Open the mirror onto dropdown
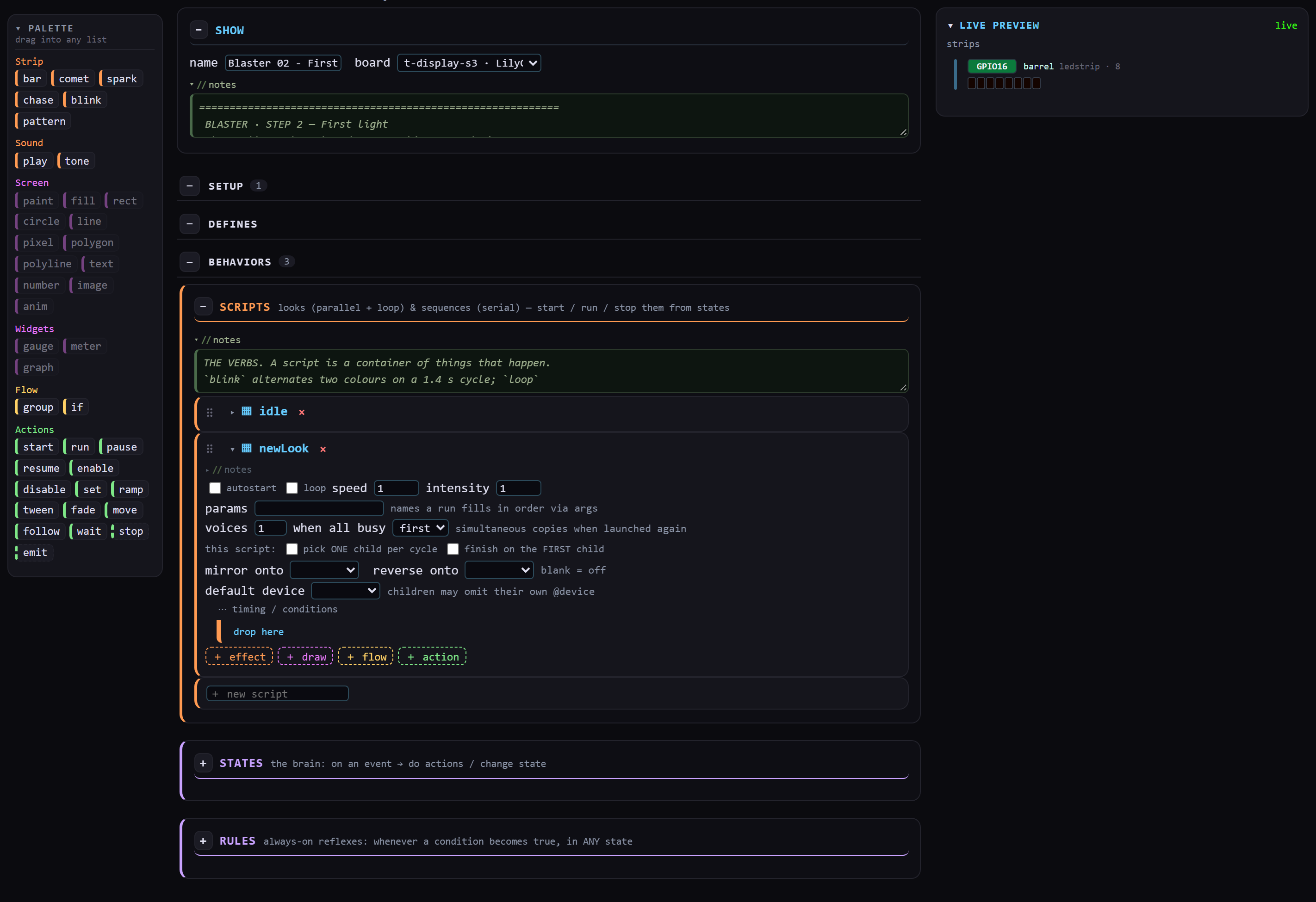This screenshot has width=1316, height=902. click(324, 569)
